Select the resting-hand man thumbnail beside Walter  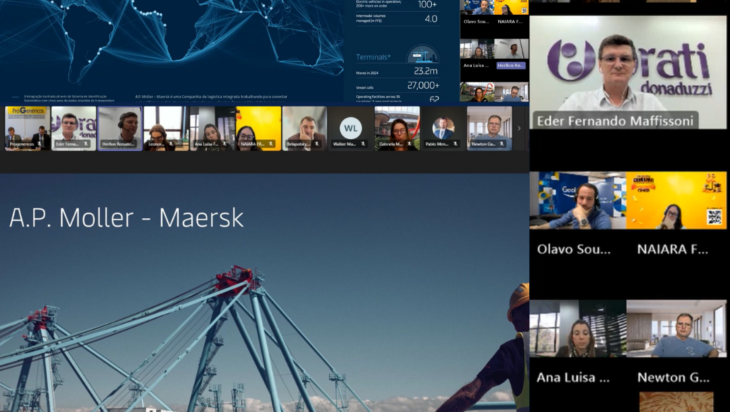click(304, 128)
